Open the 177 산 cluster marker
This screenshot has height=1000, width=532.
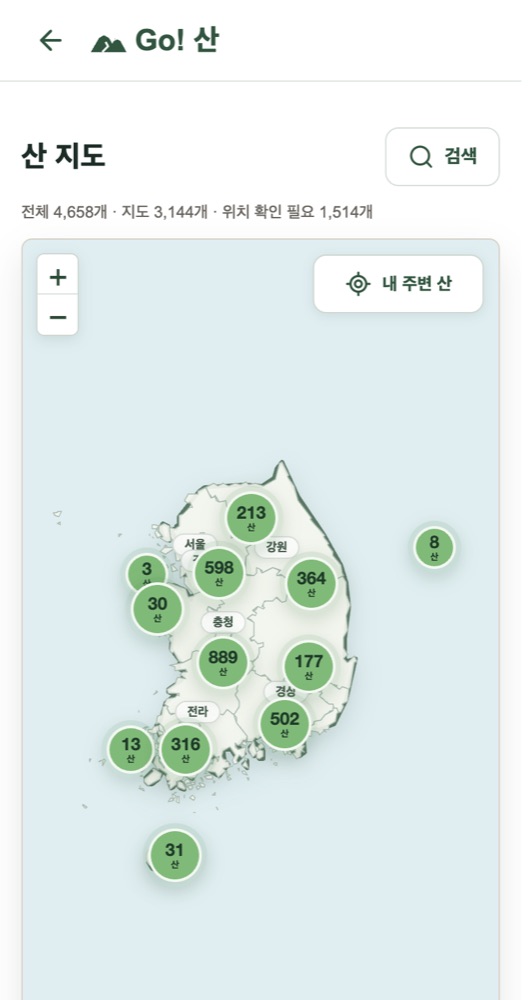[308, 666]
